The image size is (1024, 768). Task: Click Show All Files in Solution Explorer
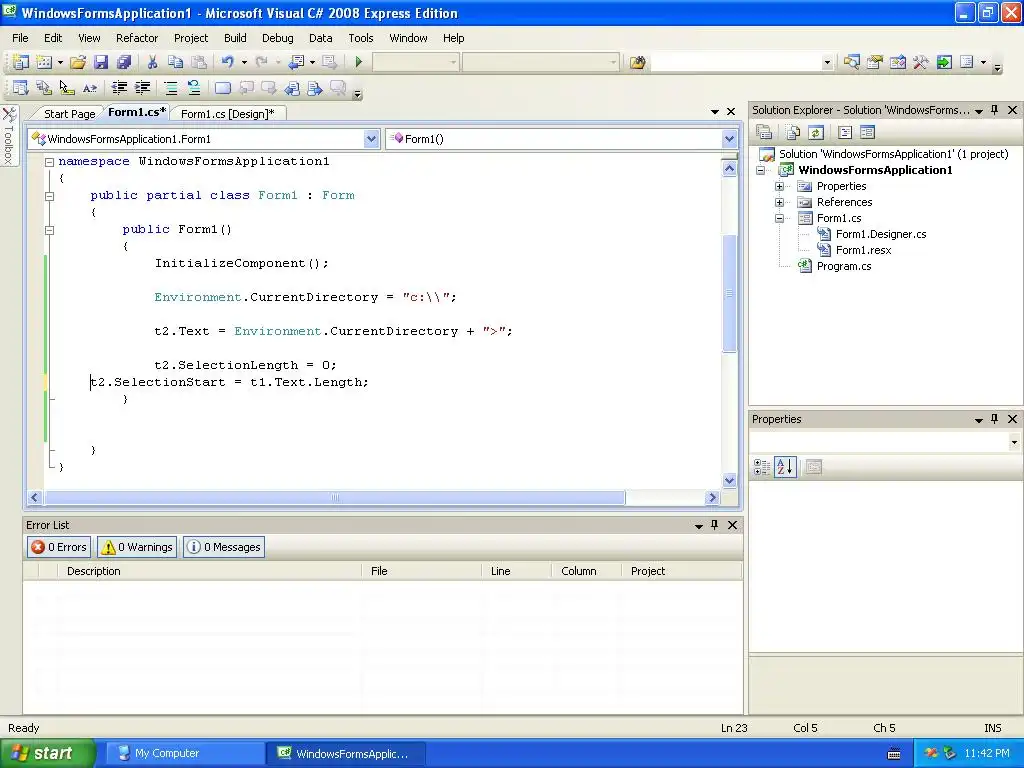pyautogui.click(x=793, y=133)
